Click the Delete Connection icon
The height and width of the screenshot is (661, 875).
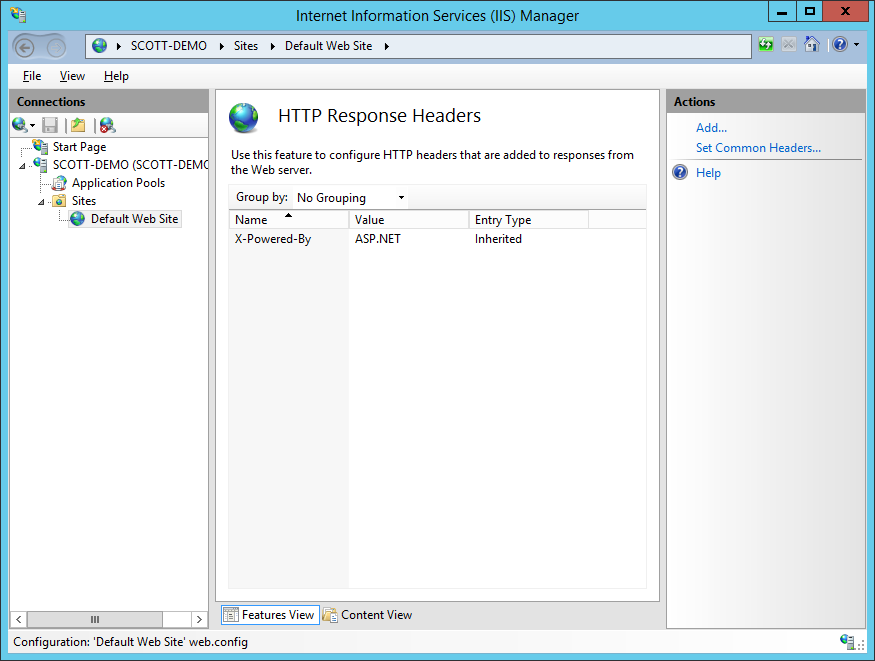coord(107,126)
